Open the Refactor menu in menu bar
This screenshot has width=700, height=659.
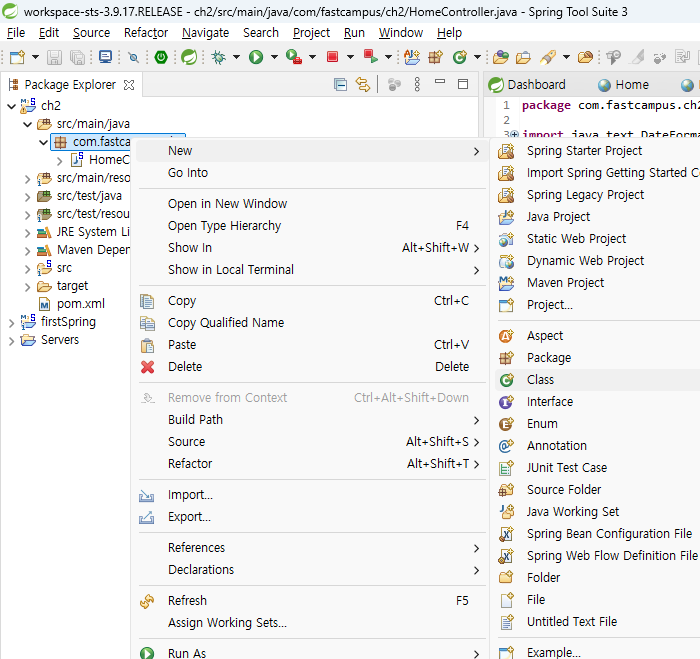[x=146, y=33]
